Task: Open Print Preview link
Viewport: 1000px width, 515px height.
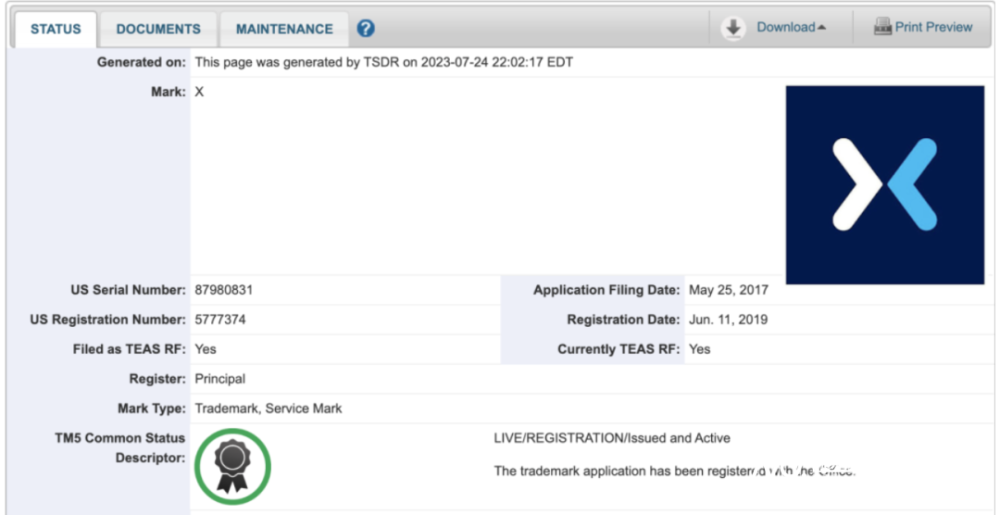Action: [x=934, y=27]
